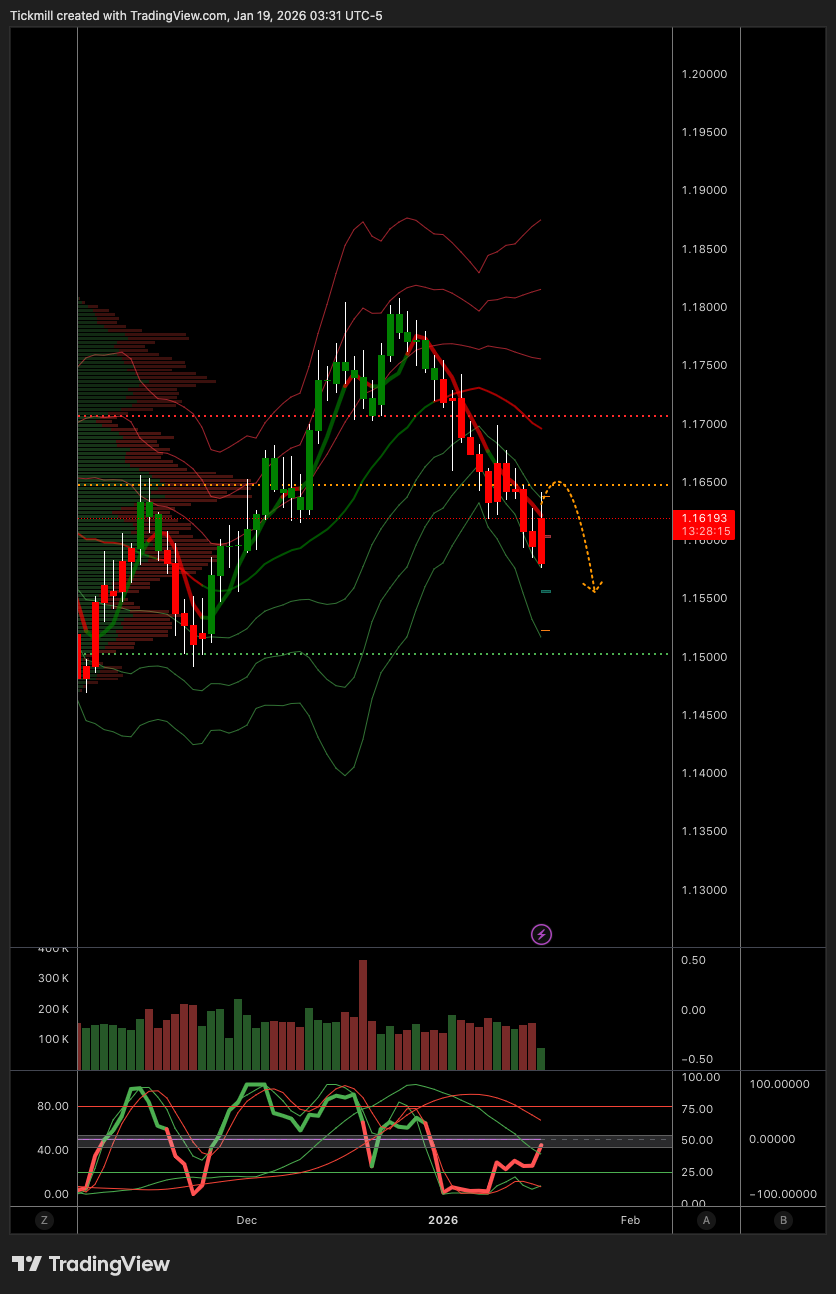Toggle the circled A scale button
This screenshot has height=1294, width=836.
[706, 1220]
